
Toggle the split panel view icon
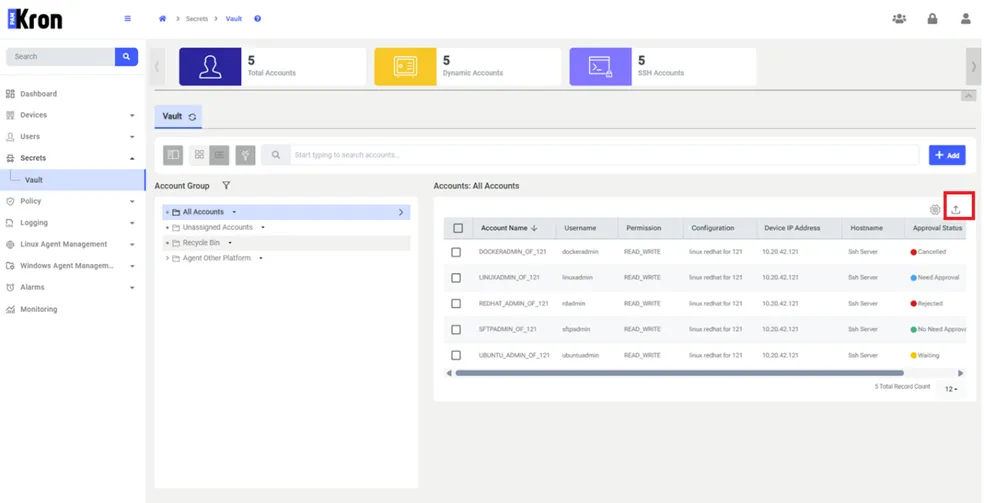[x=173, y=155]
